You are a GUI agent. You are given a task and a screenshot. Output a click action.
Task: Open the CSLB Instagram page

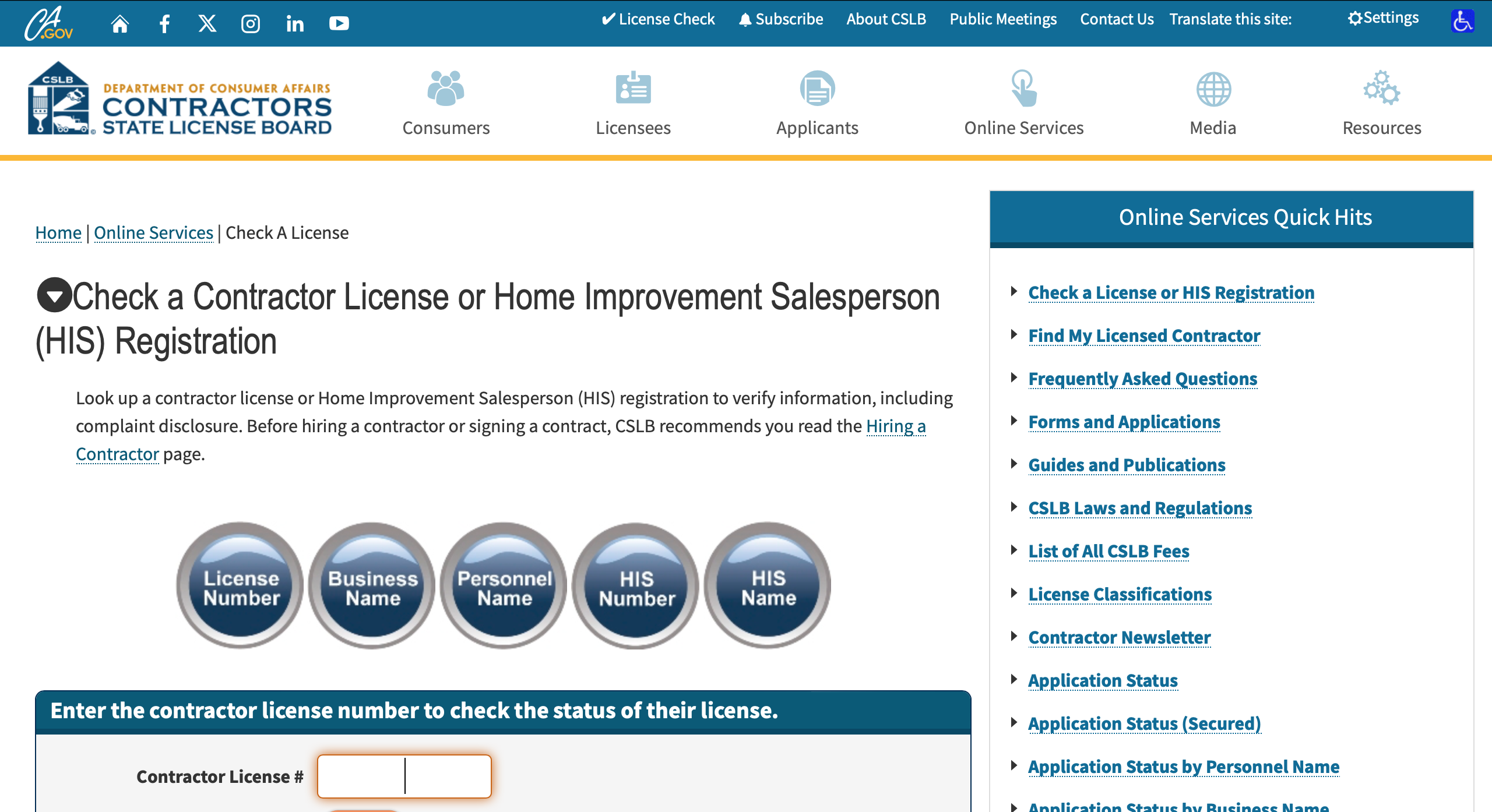251,23
